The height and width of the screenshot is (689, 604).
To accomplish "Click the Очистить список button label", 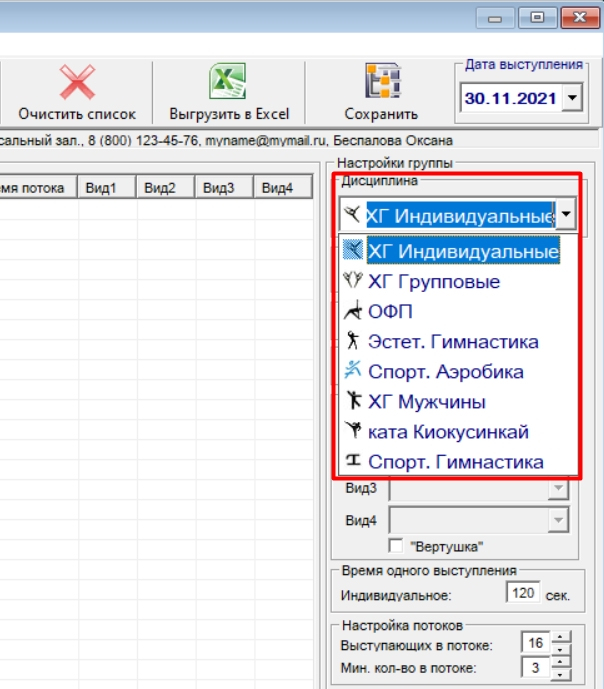I will click(x=77, y=113).
